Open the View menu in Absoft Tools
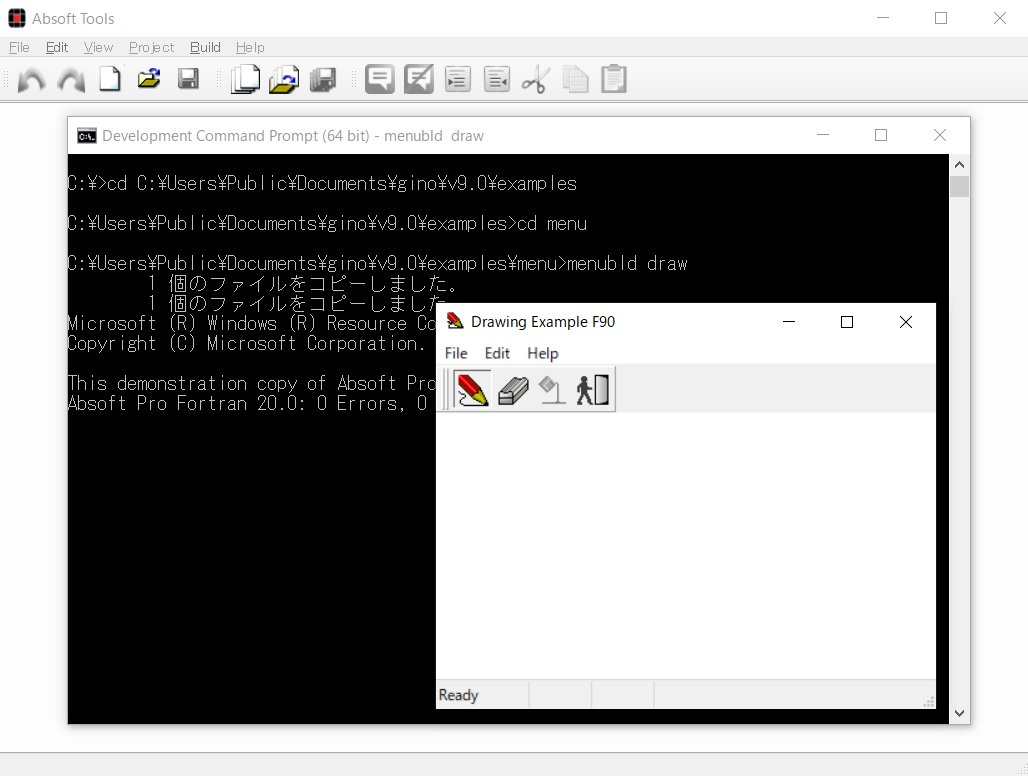The height and width of the screenshot is (776, 1028). [98, 47]
